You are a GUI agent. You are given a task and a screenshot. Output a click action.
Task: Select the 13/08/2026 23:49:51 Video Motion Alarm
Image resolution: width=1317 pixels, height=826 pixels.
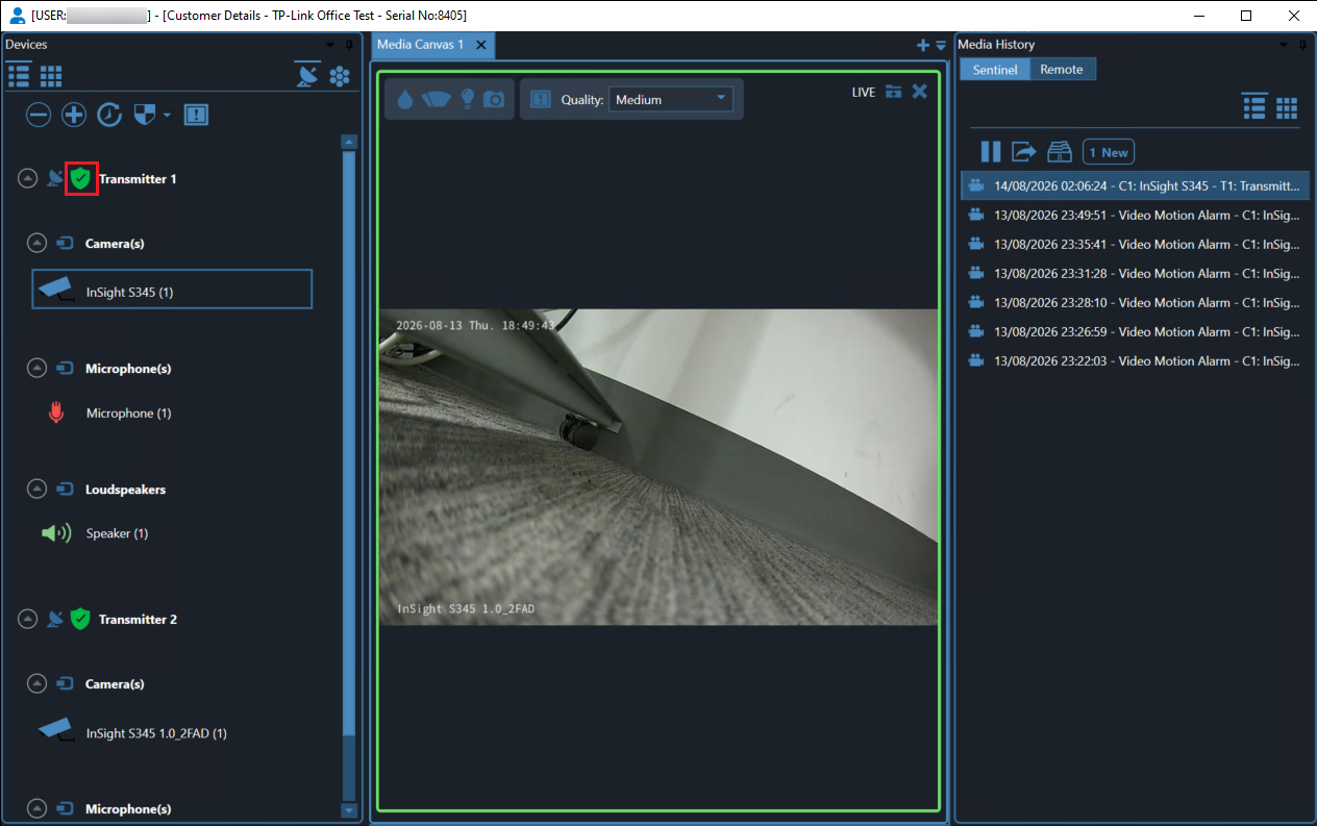coord(1135,215)
